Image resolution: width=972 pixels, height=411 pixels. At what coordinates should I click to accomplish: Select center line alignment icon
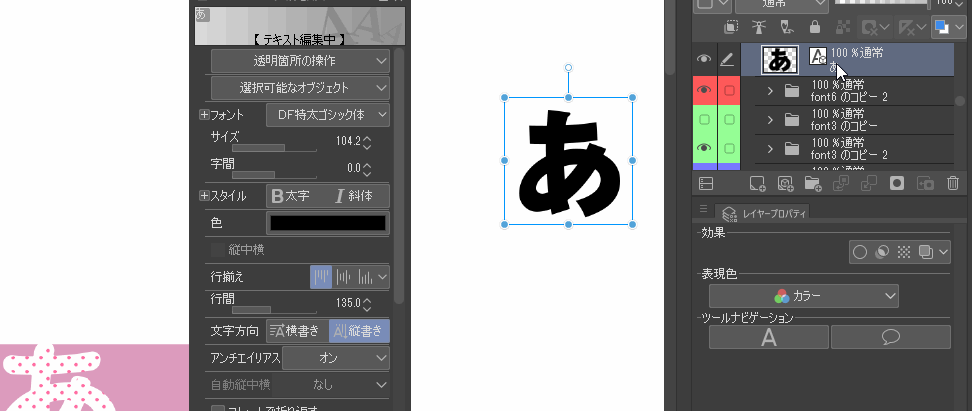click(343, 277)
